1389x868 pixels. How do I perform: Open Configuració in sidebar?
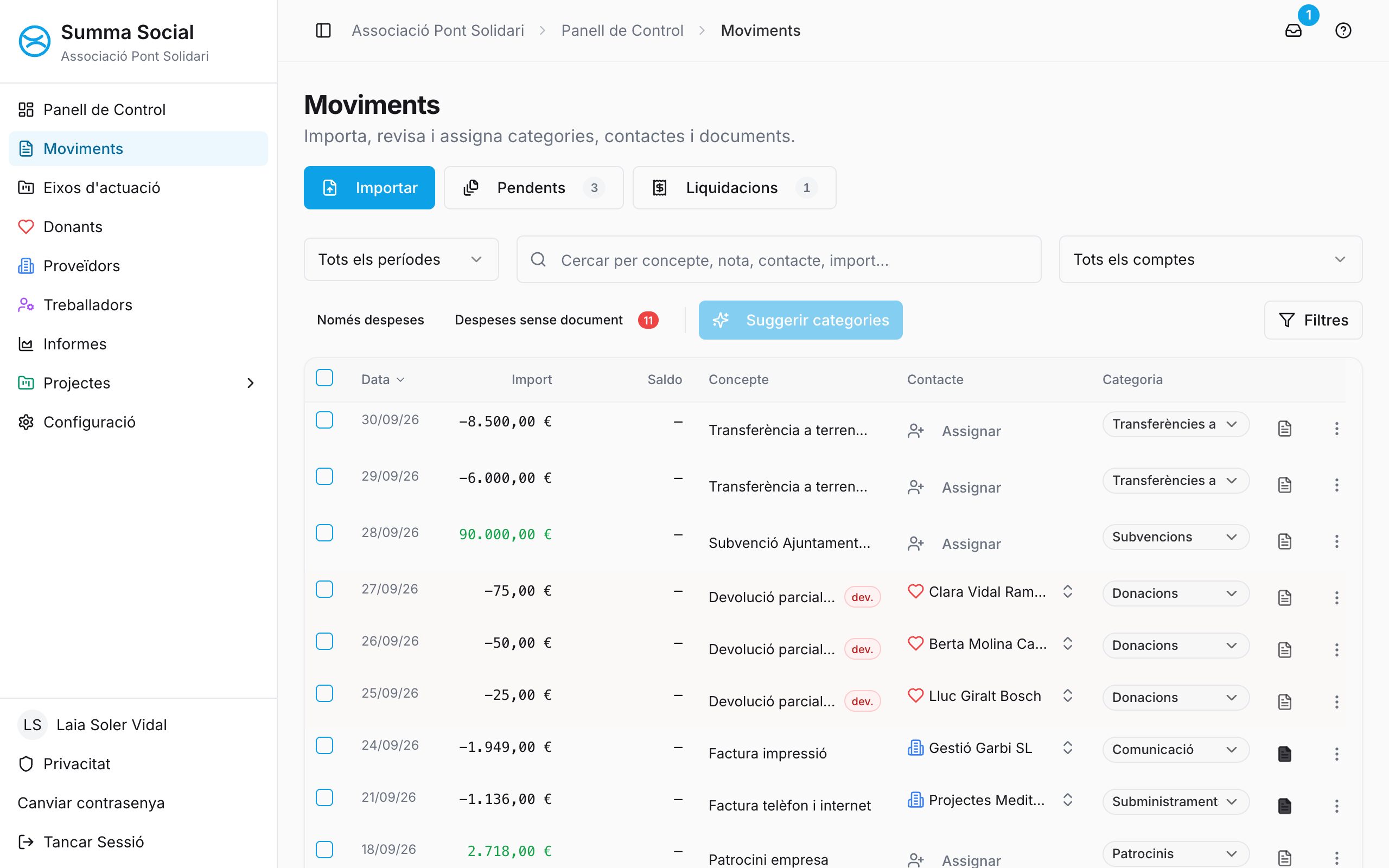tap(138, 422)
